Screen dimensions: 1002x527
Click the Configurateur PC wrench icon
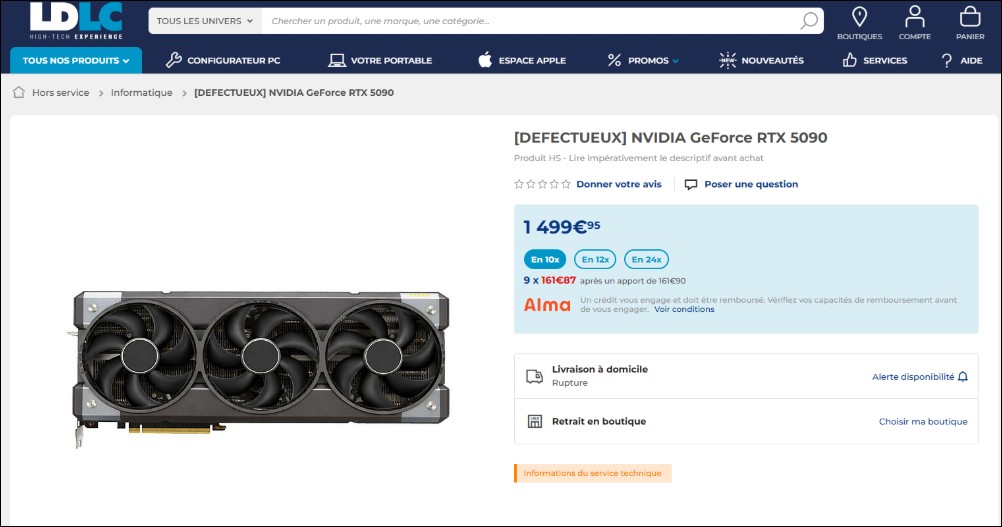point(173,60)
